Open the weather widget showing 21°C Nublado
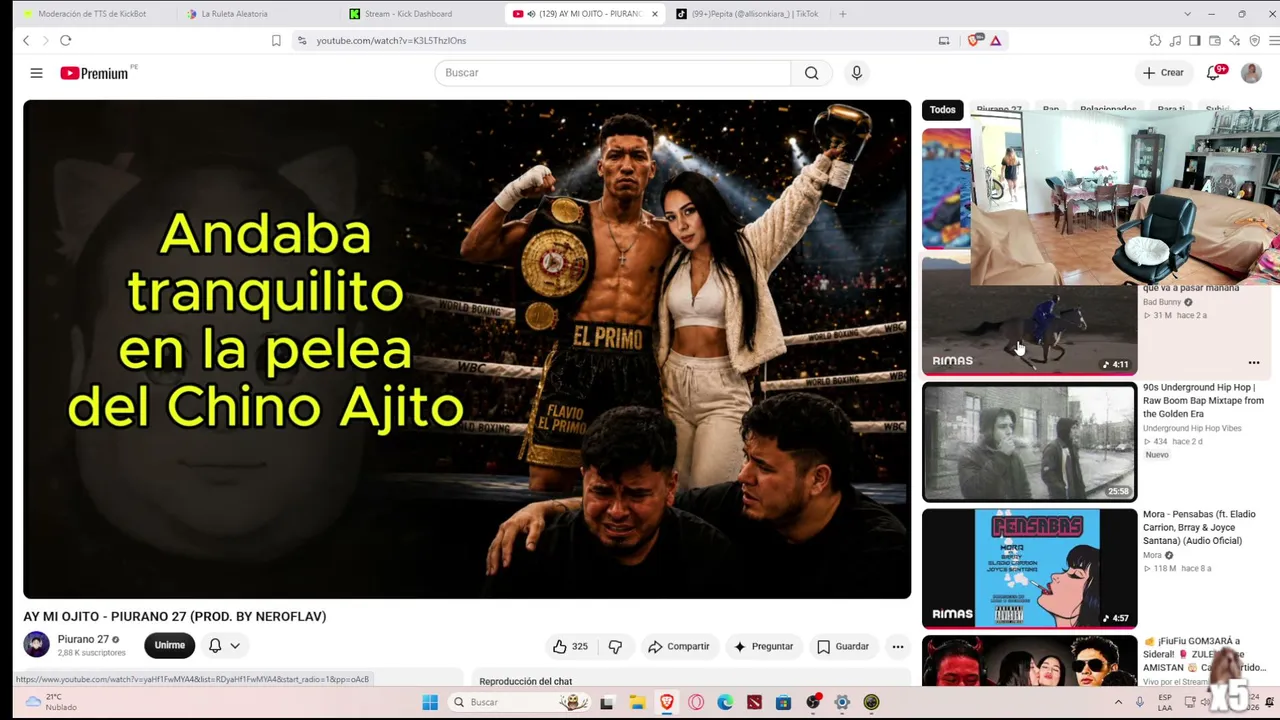The width and height of the screenshot is (1280, 720). point(50,702)
